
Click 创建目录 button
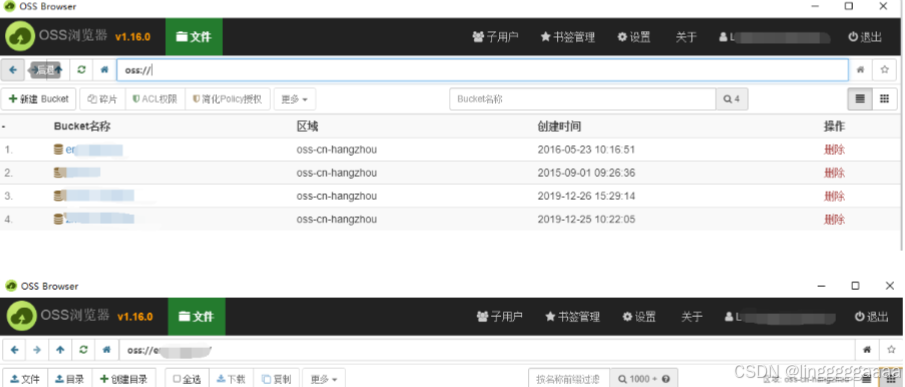(124, 379)
